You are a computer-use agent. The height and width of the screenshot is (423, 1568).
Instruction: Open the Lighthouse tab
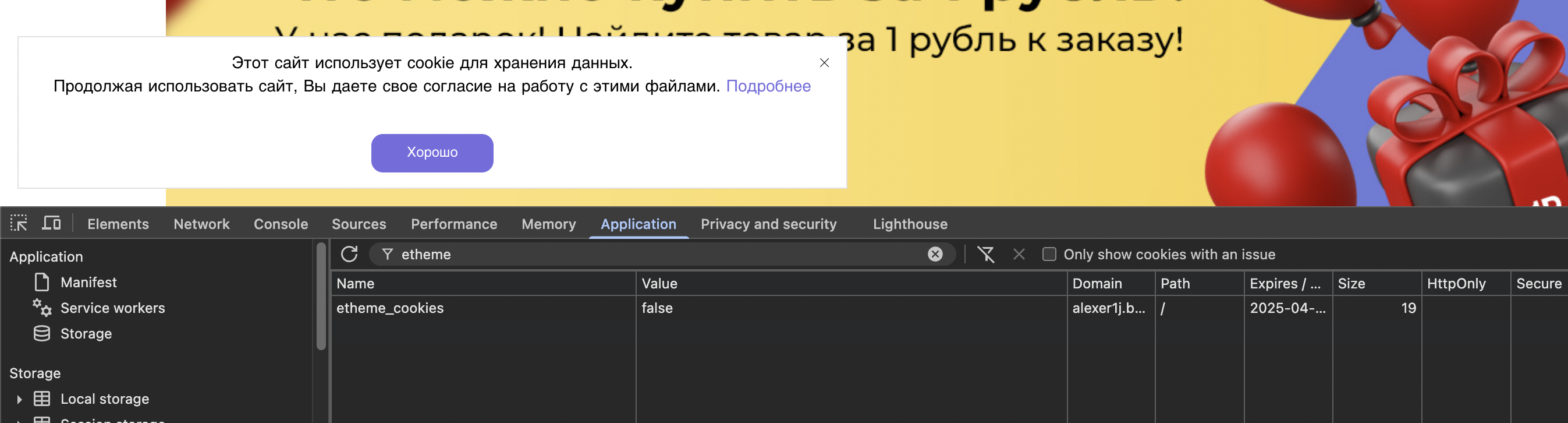pos(910,224)
